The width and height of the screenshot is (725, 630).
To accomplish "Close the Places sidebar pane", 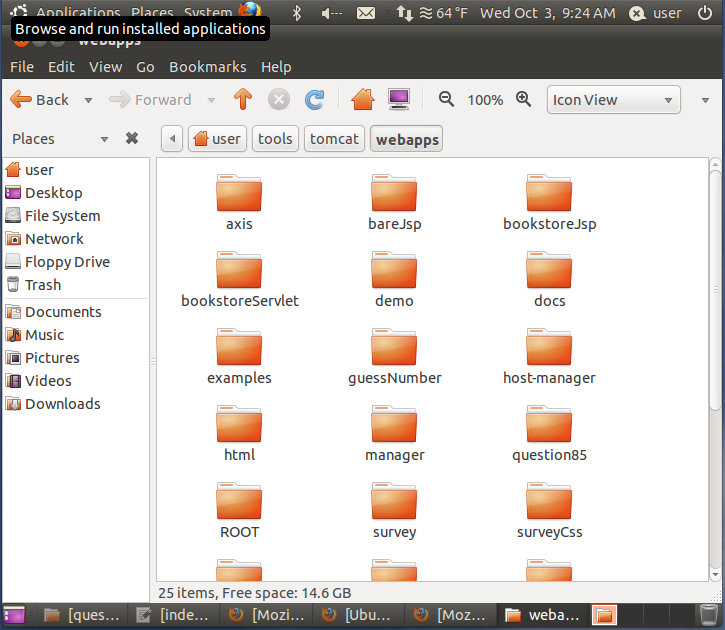I will [131, 138].
